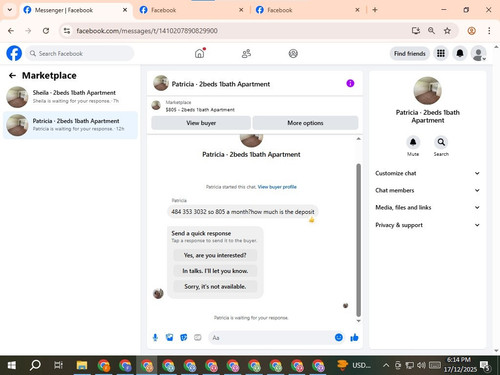Click the chat vertical scrollbar

pyautogui.click(x=358, y=240)
